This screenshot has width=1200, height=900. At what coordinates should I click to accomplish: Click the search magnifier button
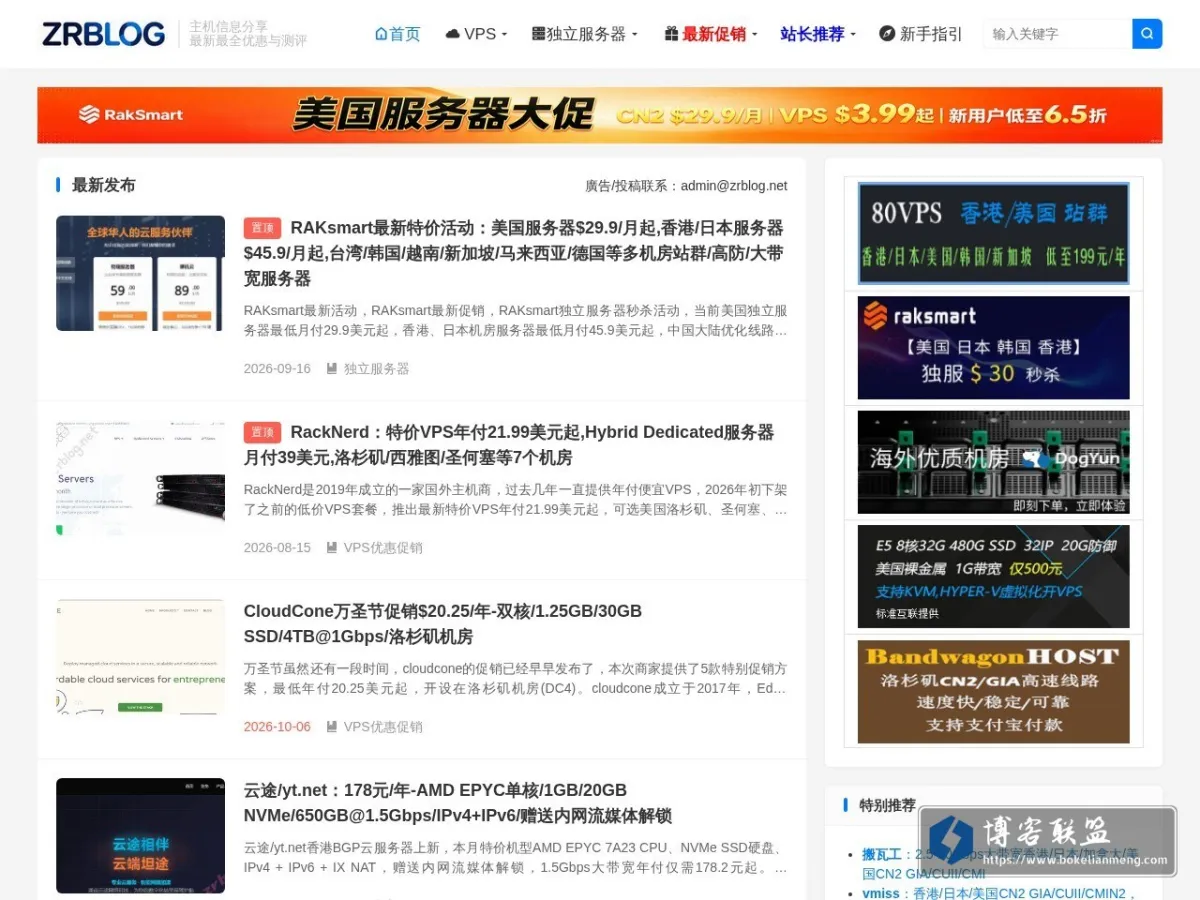(1147, 34)
